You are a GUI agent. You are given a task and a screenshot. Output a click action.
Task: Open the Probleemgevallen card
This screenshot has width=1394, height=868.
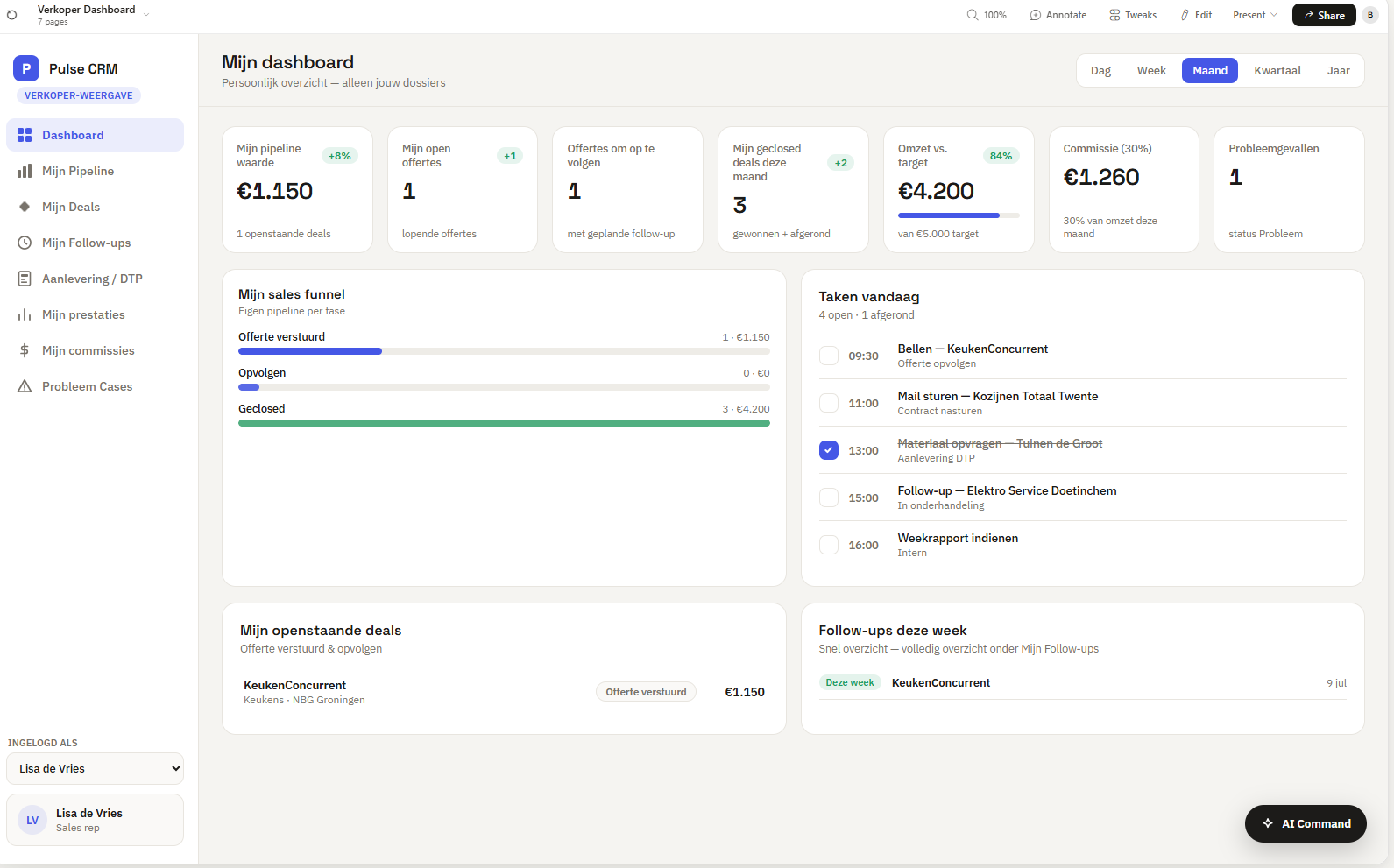click(x=1289, y=190)
